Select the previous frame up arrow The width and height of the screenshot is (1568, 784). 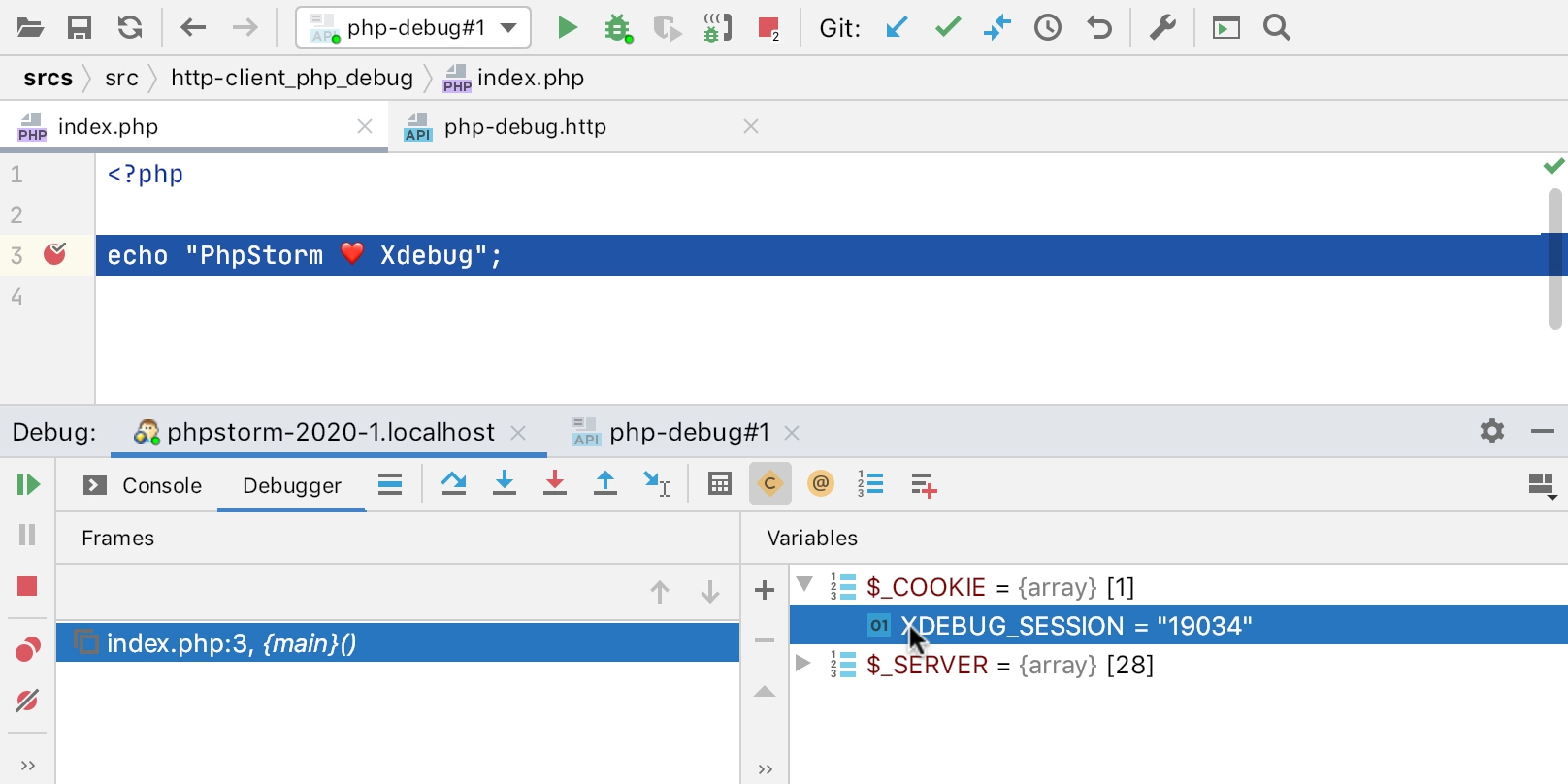coord(660,592)
